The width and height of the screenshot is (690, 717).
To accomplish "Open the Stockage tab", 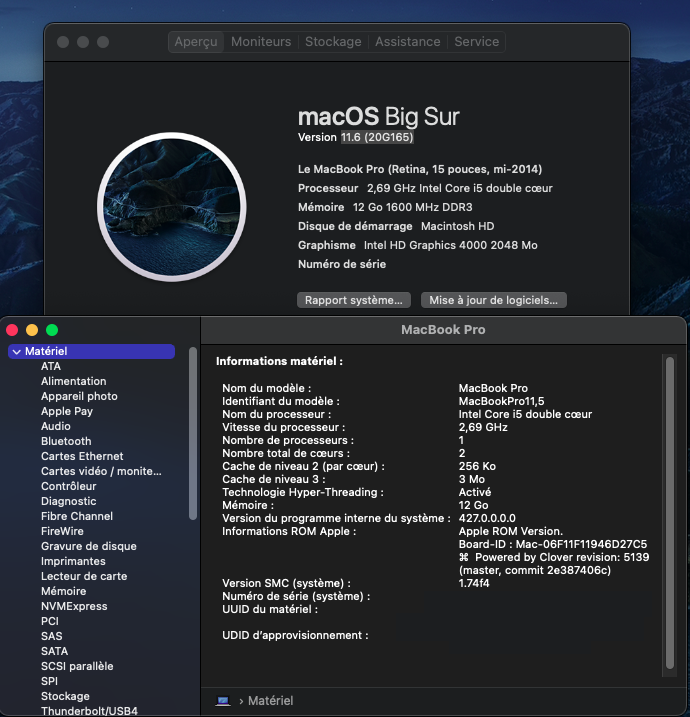I will 333,42.
